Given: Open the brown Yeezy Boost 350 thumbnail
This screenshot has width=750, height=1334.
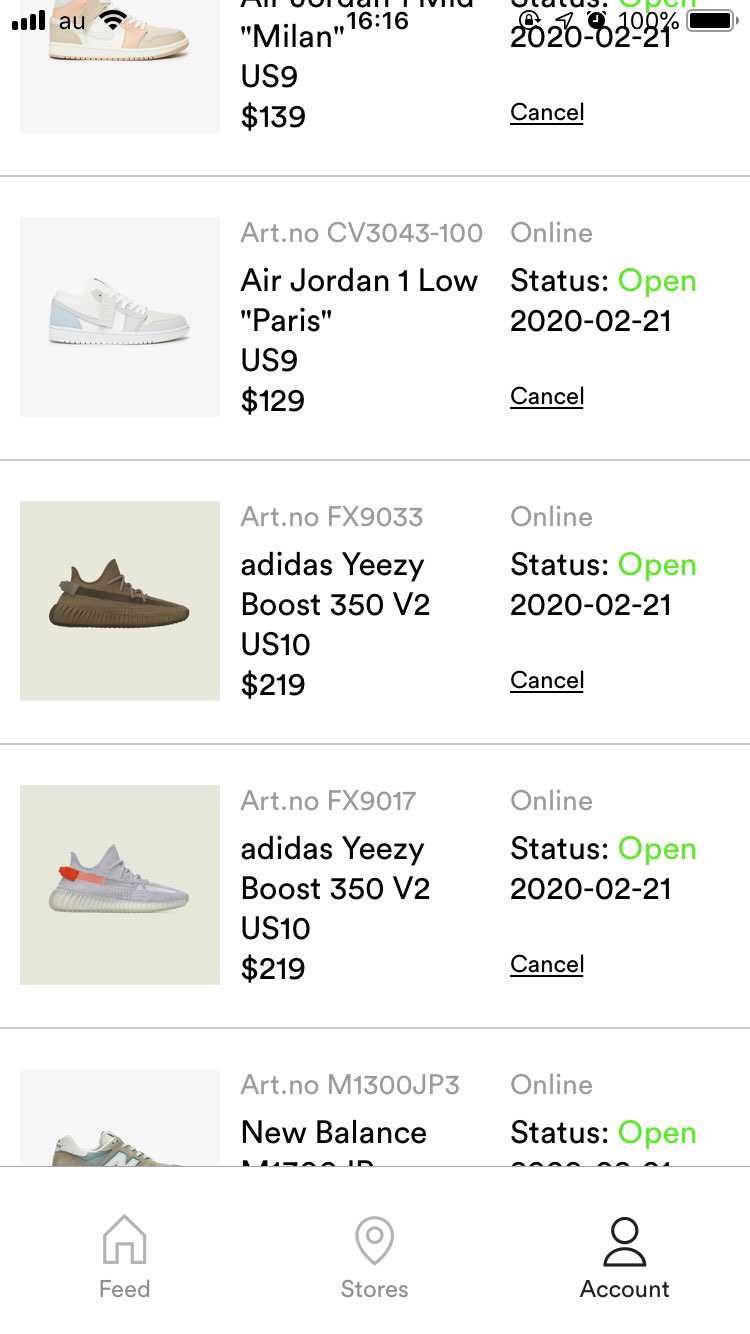Looking at the screenshot, I should (x=120, y=601).
